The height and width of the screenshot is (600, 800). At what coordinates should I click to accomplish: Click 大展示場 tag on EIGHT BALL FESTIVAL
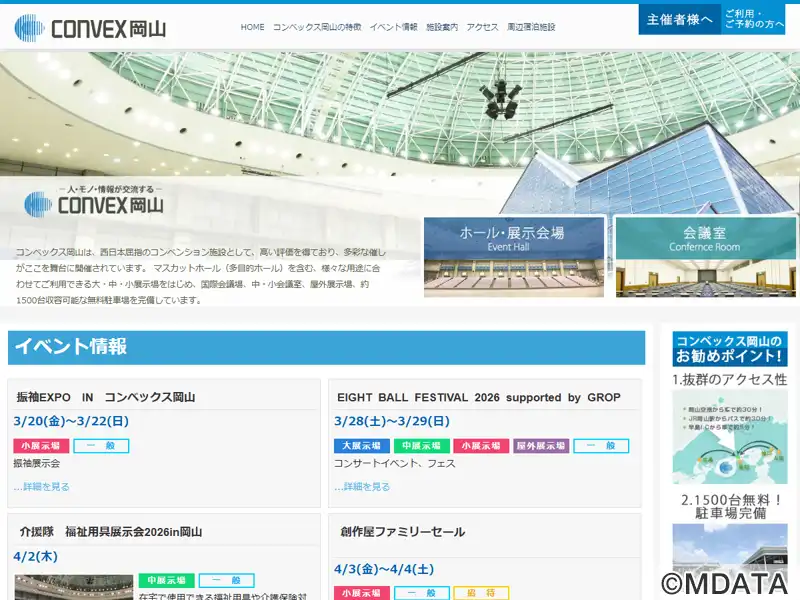(362, 446)
